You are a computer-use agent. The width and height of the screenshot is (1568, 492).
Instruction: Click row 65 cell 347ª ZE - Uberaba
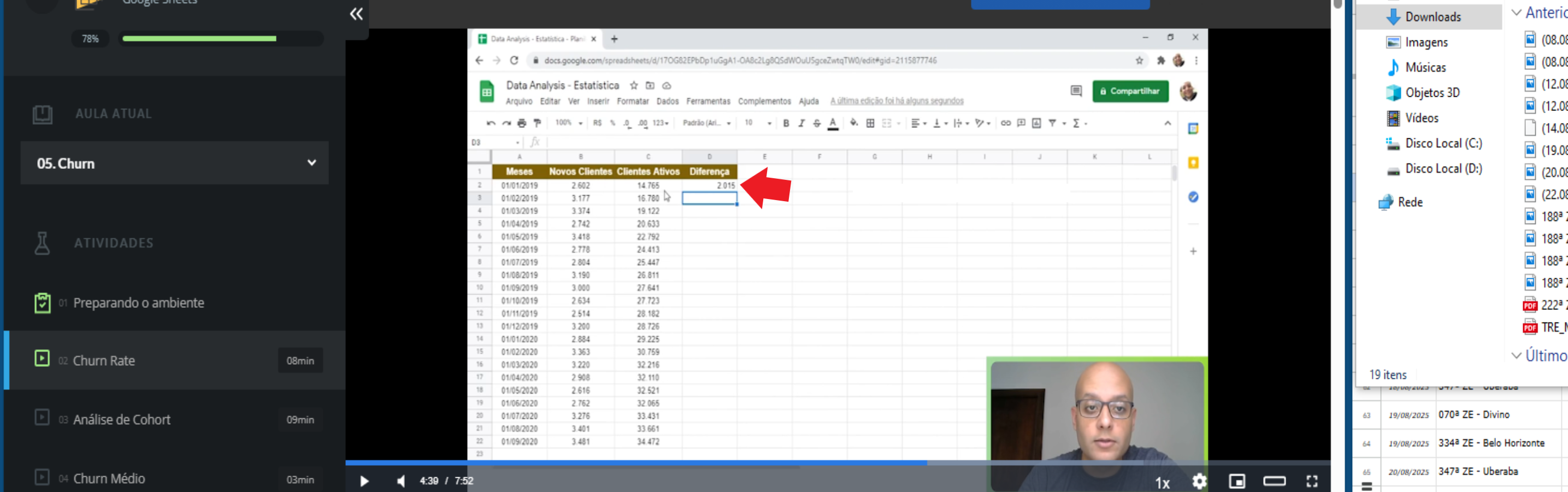[x=1478, y=471]
